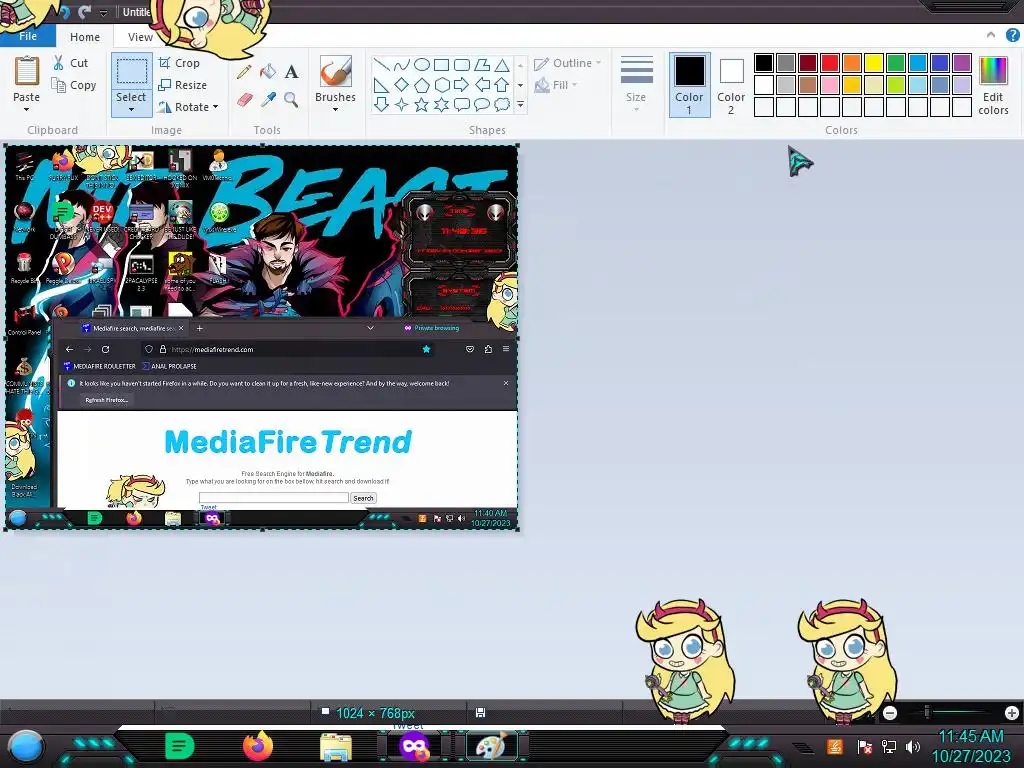The height and width of the screenshot is (768, 1024).
Task: Choose the Four-point star shape
Action: 402,104
